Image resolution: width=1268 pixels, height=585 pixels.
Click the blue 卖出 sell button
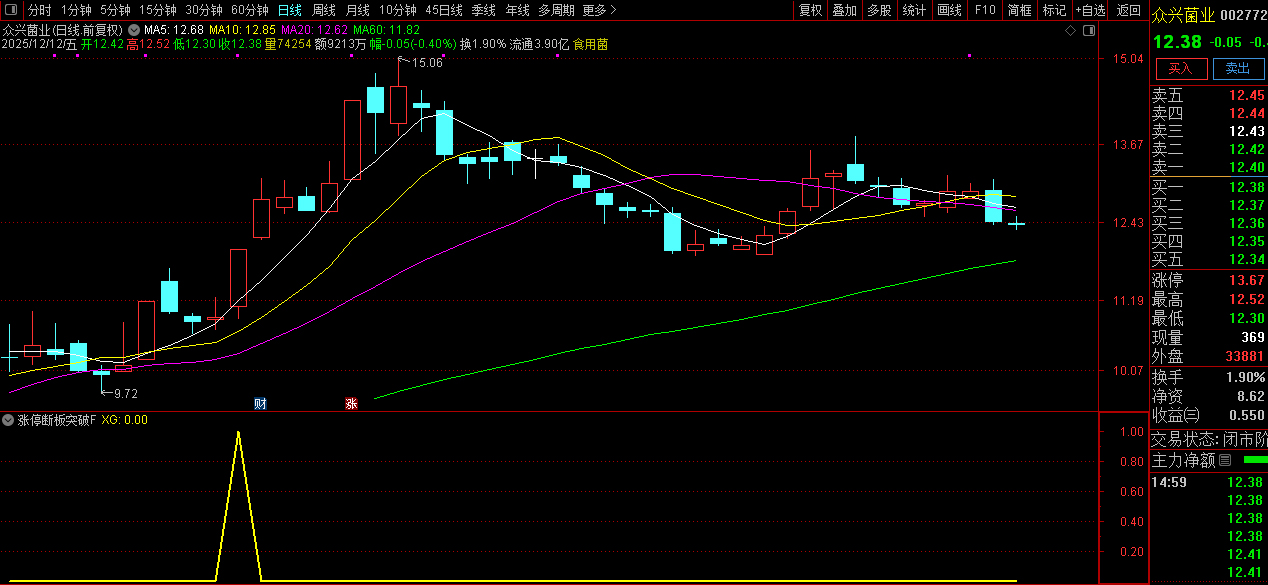1238,68
